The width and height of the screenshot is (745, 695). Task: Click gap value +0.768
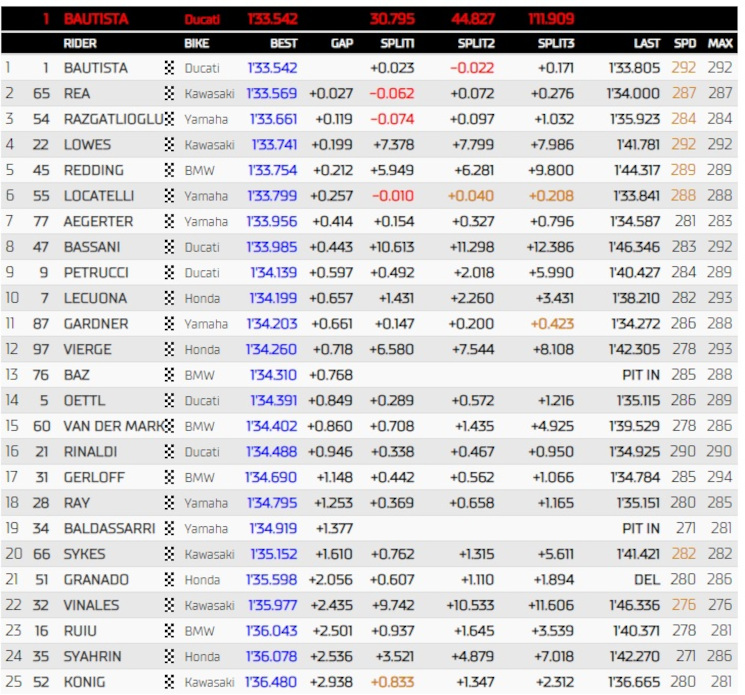click(x=331, y=375)
